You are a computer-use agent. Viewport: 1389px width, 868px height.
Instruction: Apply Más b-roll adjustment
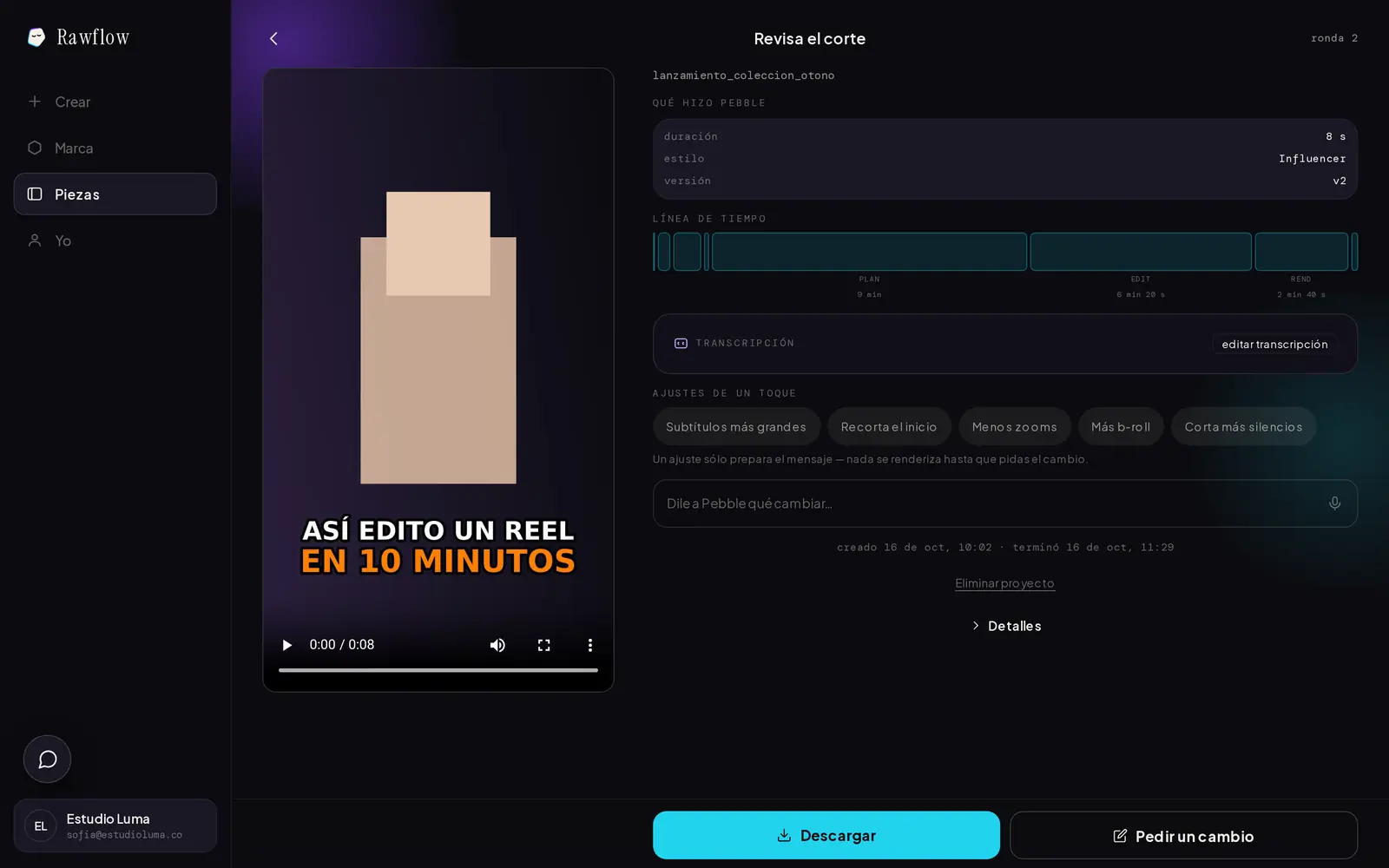click(x=1121, y=427)
